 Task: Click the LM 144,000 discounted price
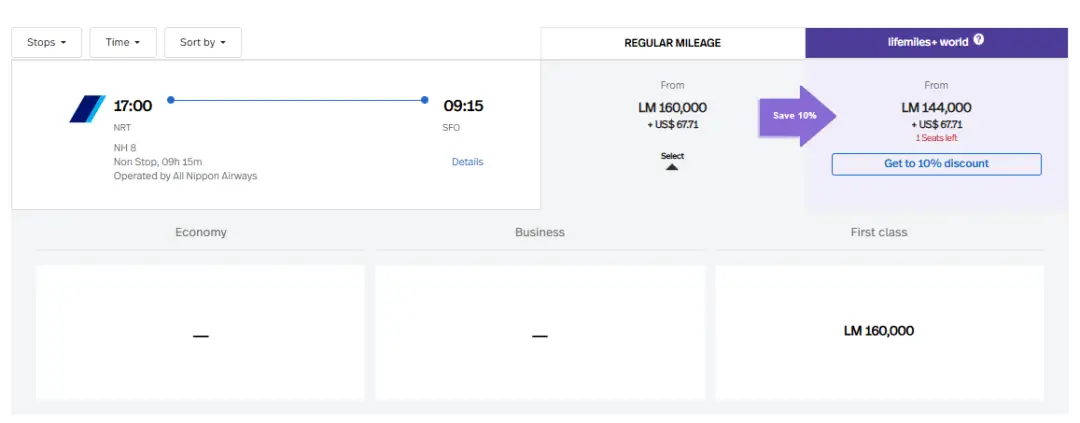[x=936, y=108]
